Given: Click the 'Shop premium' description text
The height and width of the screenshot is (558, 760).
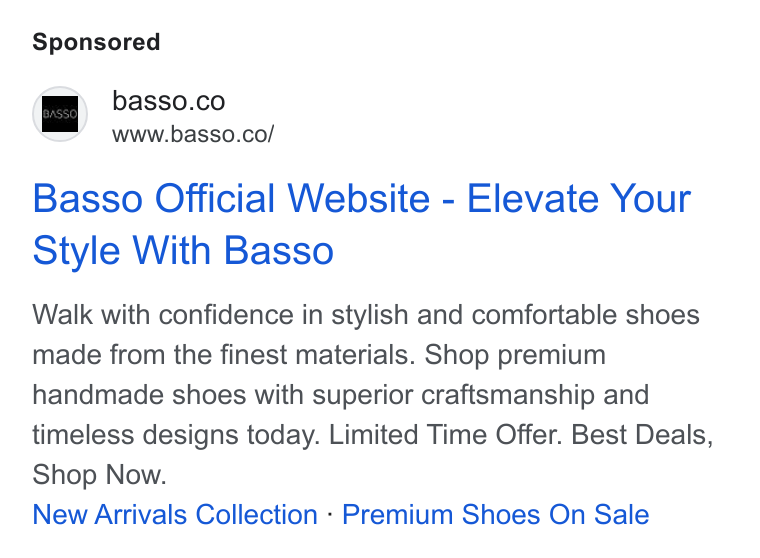Looking at the screenshot, I should 515,355.
